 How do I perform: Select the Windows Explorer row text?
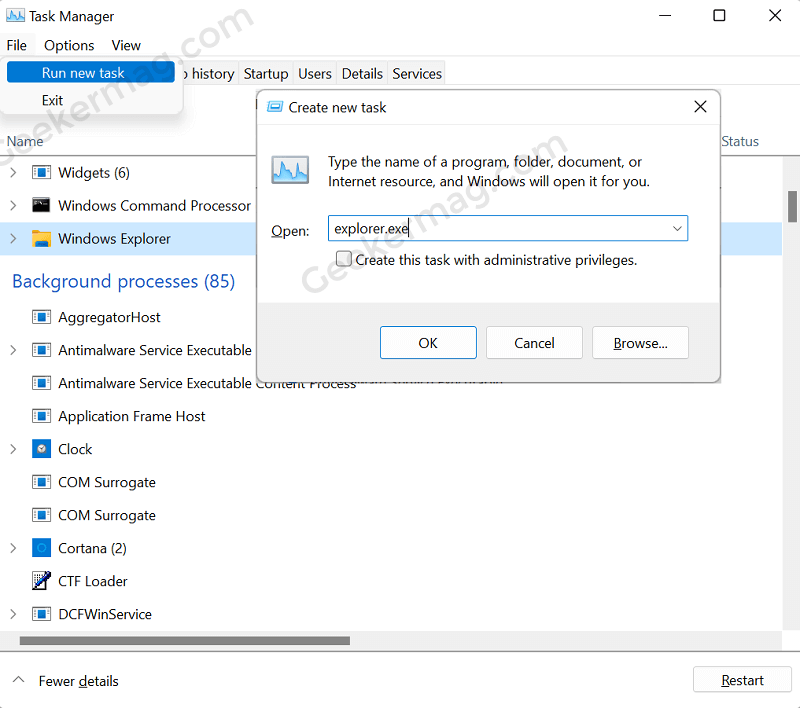coord(114,239)
